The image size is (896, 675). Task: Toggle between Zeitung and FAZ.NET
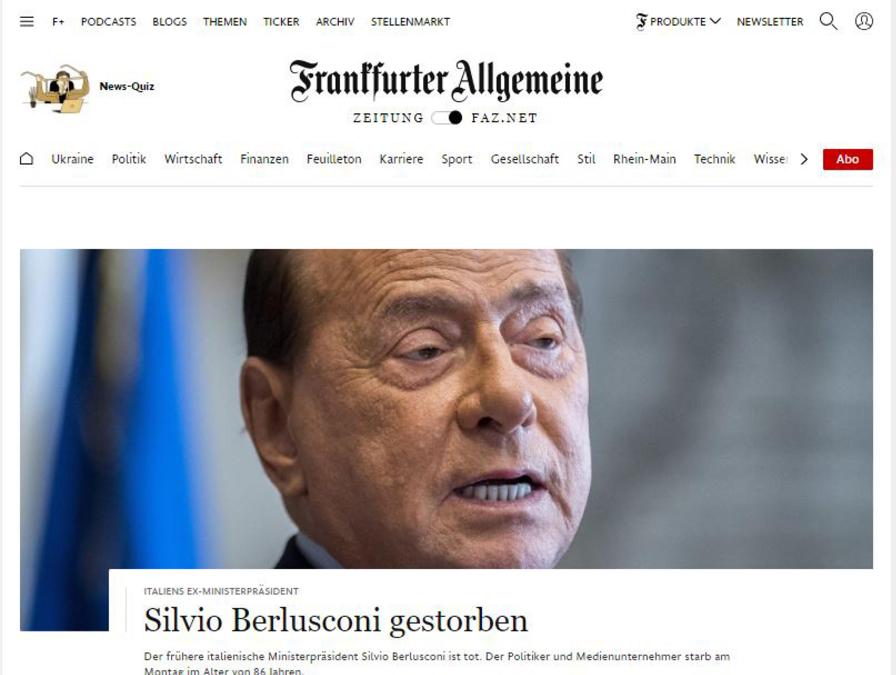[x=447, y=118]
